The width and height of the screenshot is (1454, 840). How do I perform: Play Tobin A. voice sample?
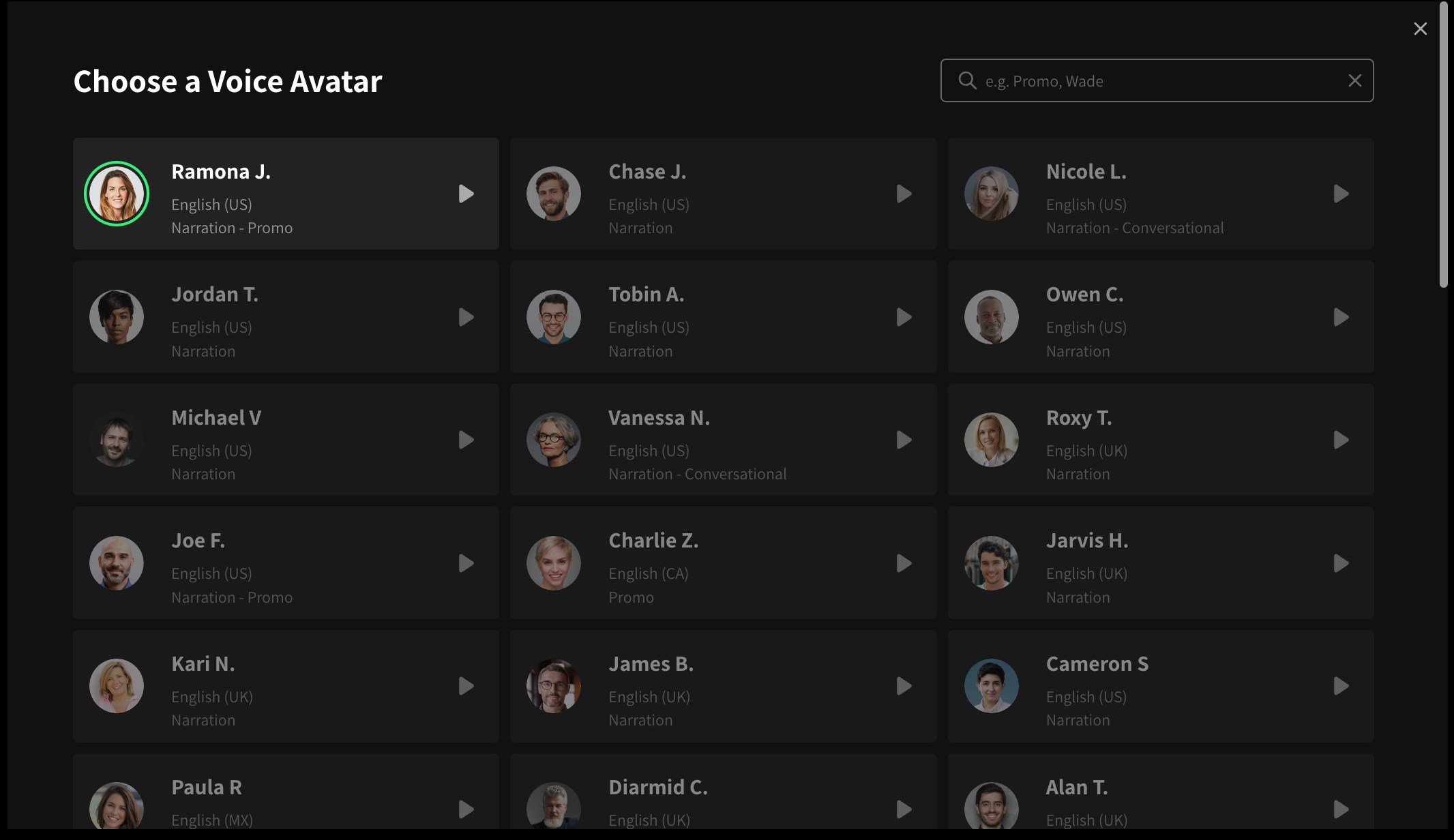(x=904, y=318)
